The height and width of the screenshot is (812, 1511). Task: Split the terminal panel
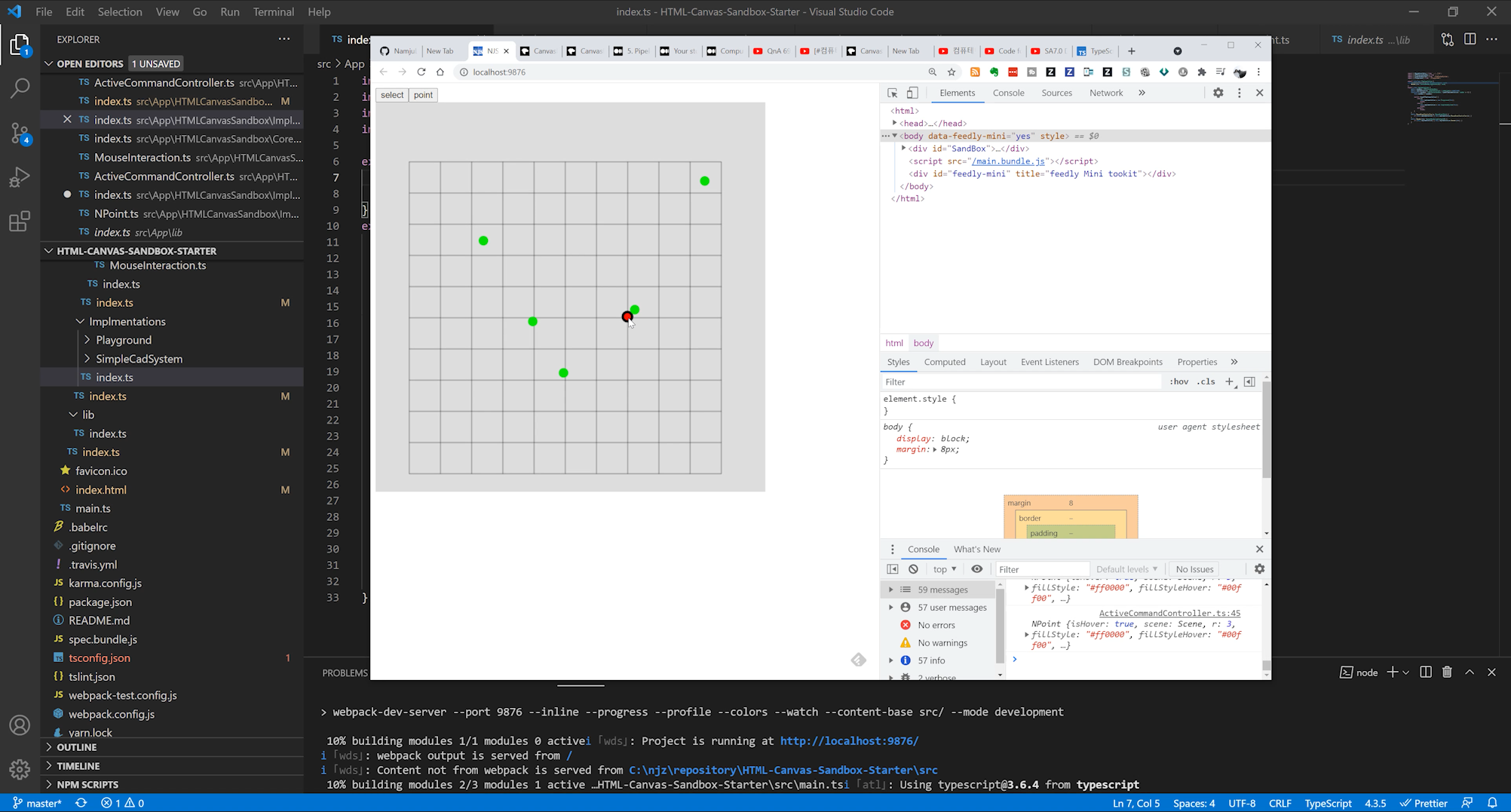(1426, 672)
